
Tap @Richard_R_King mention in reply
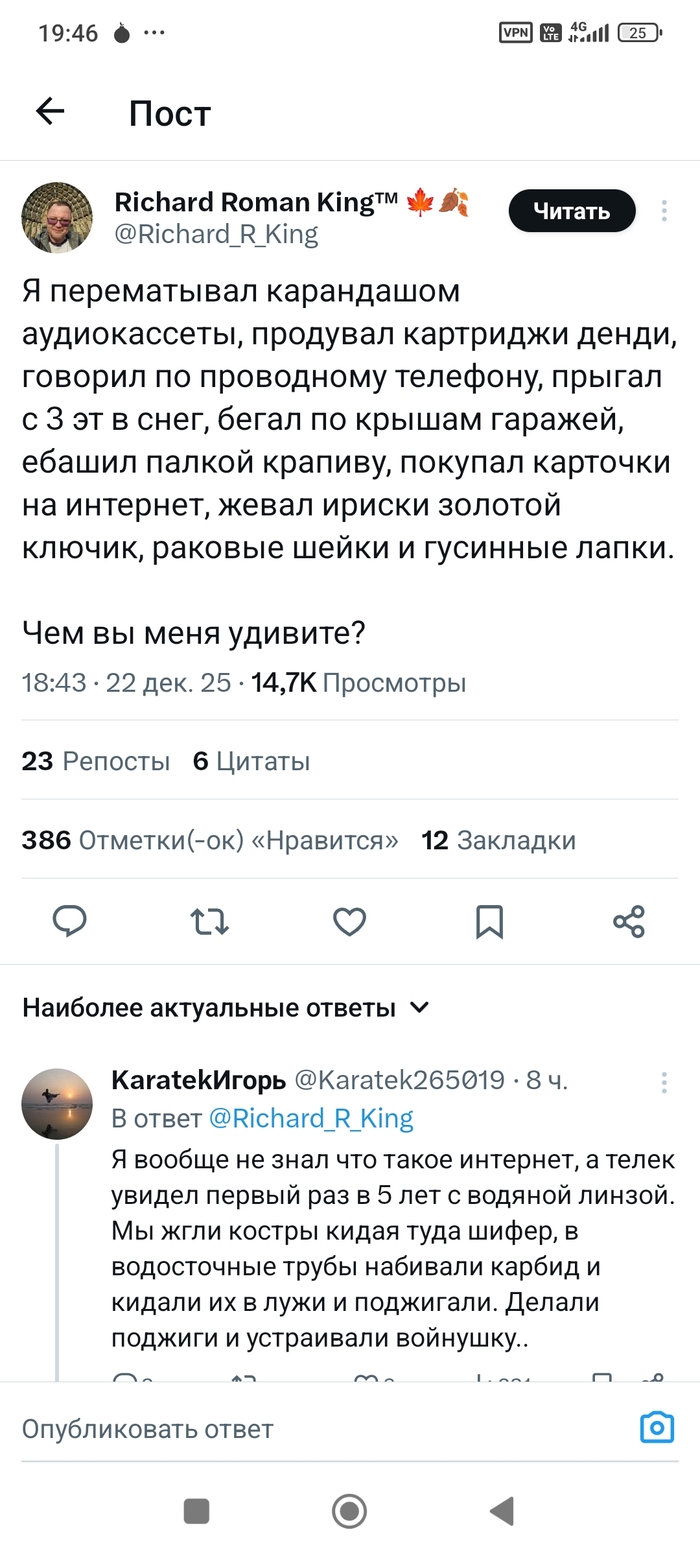tap(311, 1118)
